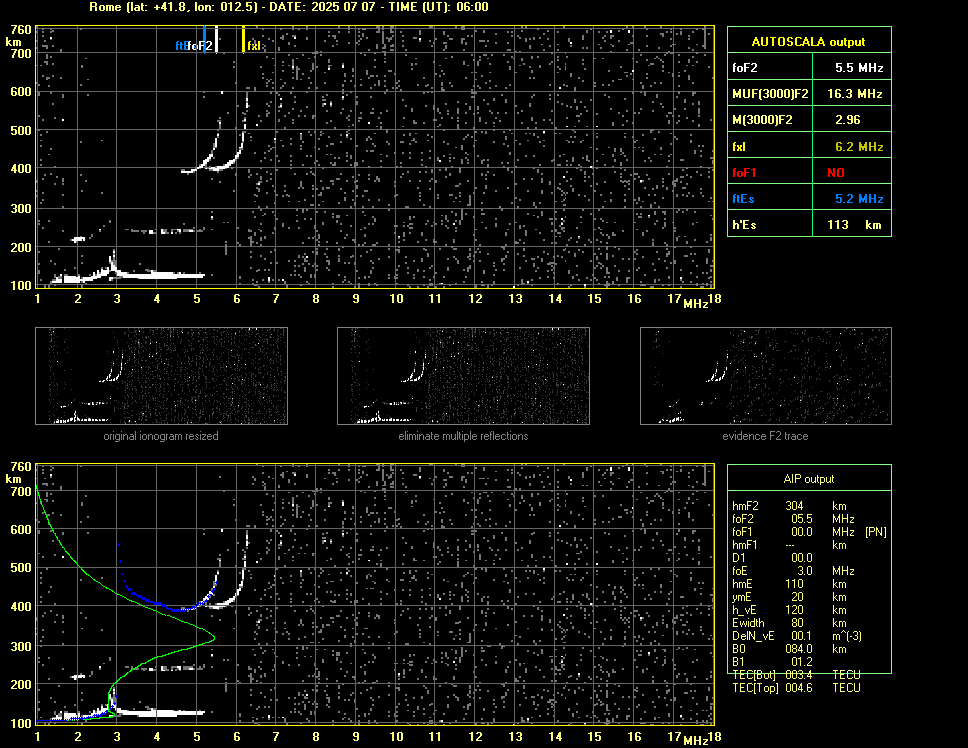Click the 'evidence F2 trace' thumbnail
Screen dimensions: 968x748
(x=766, y=376)
